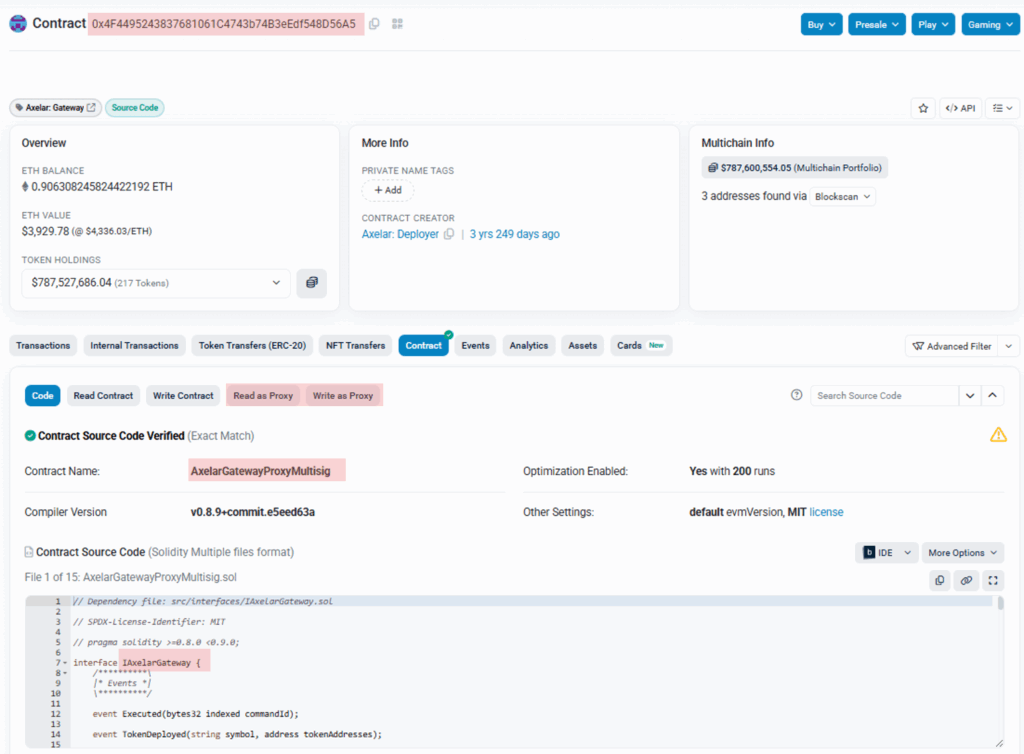Toggle fullscreen for the source code editor
The width and height of the screenshot is (1024, 754).
pyautogui.click(x=992, y=580)
